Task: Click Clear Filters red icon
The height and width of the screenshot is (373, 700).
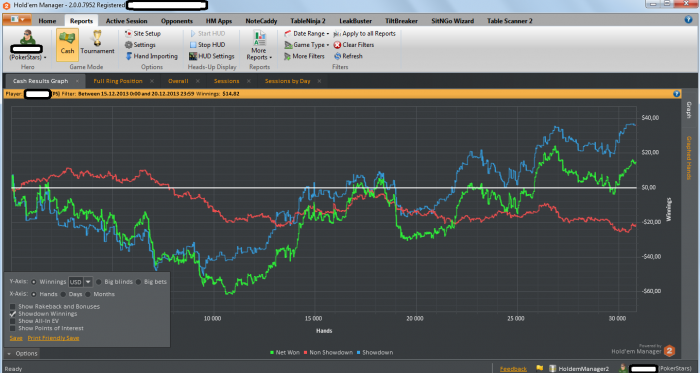Action: 337,45
